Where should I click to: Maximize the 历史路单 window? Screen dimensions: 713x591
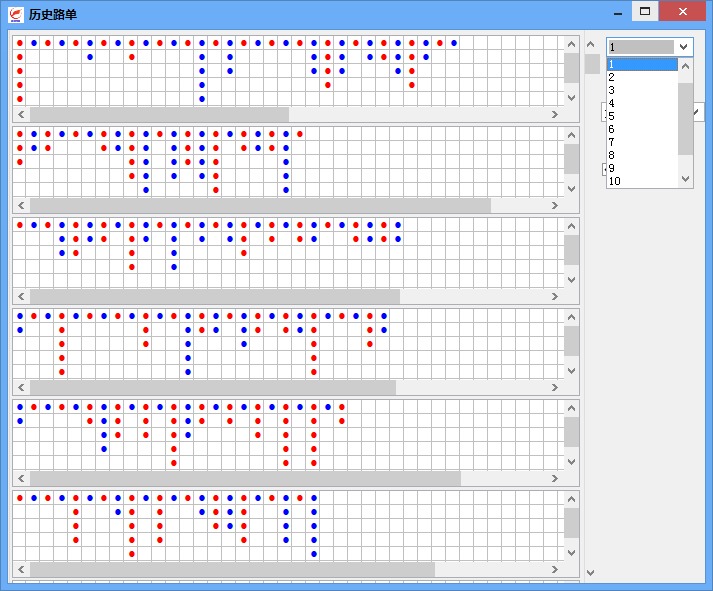645,12
